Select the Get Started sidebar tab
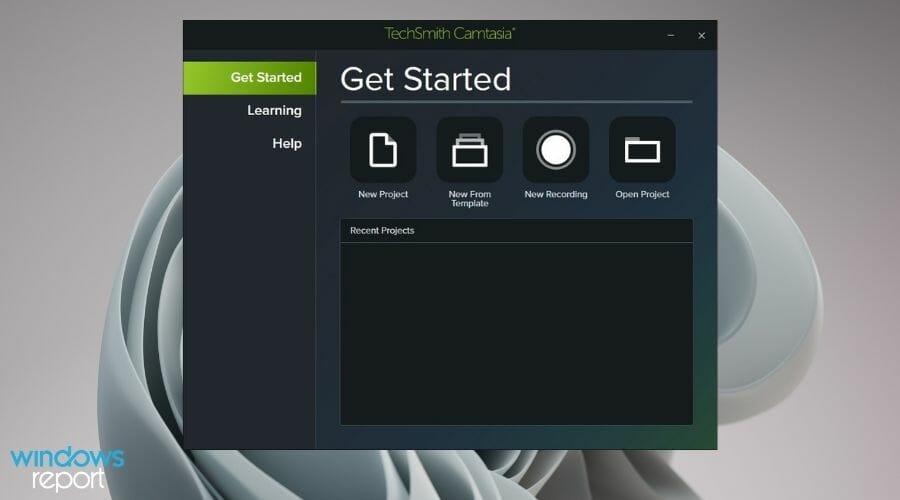 [x=250, y=77]
